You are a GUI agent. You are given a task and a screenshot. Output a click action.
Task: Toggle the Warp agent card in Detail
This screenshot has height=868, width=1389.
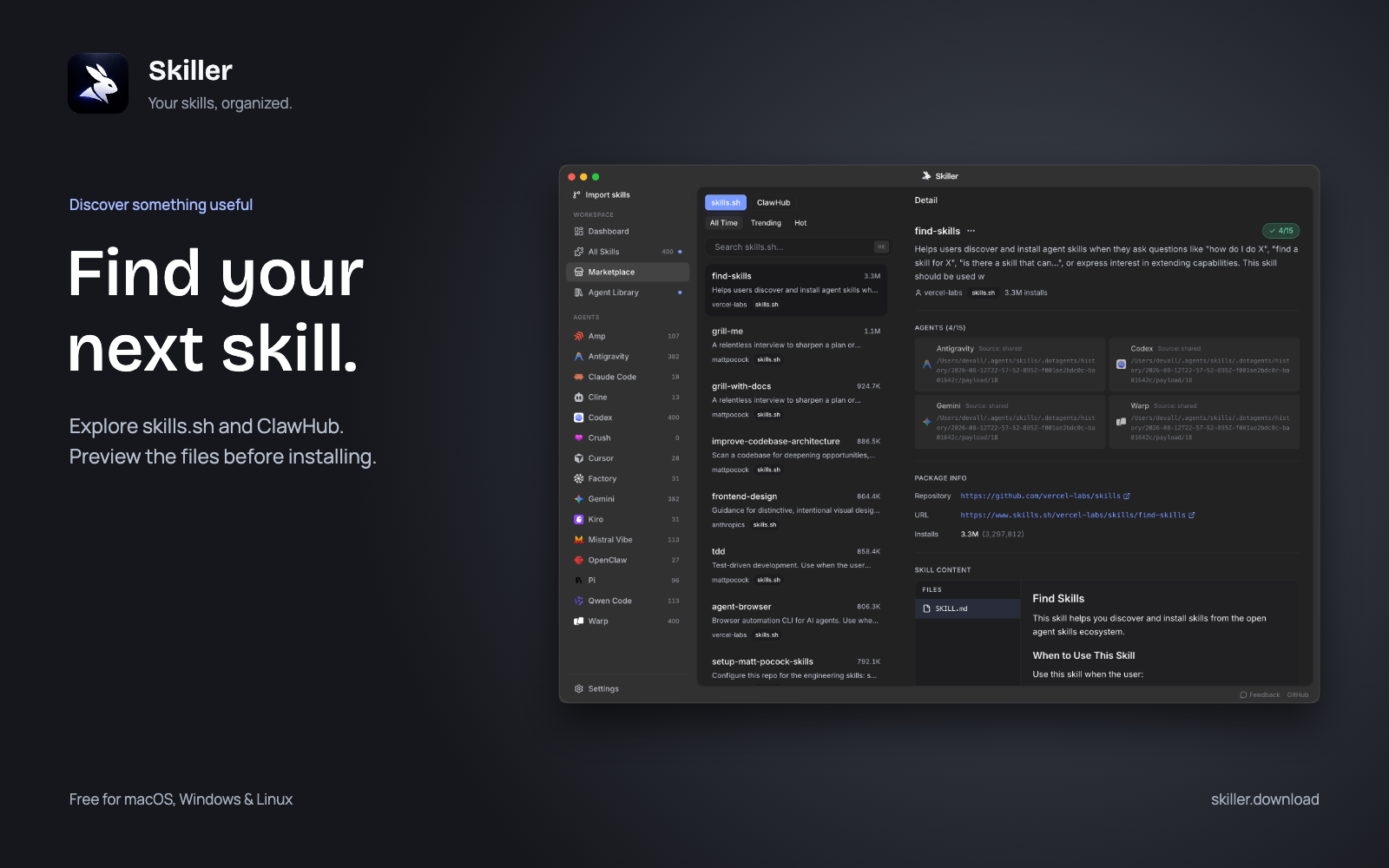1204,422
